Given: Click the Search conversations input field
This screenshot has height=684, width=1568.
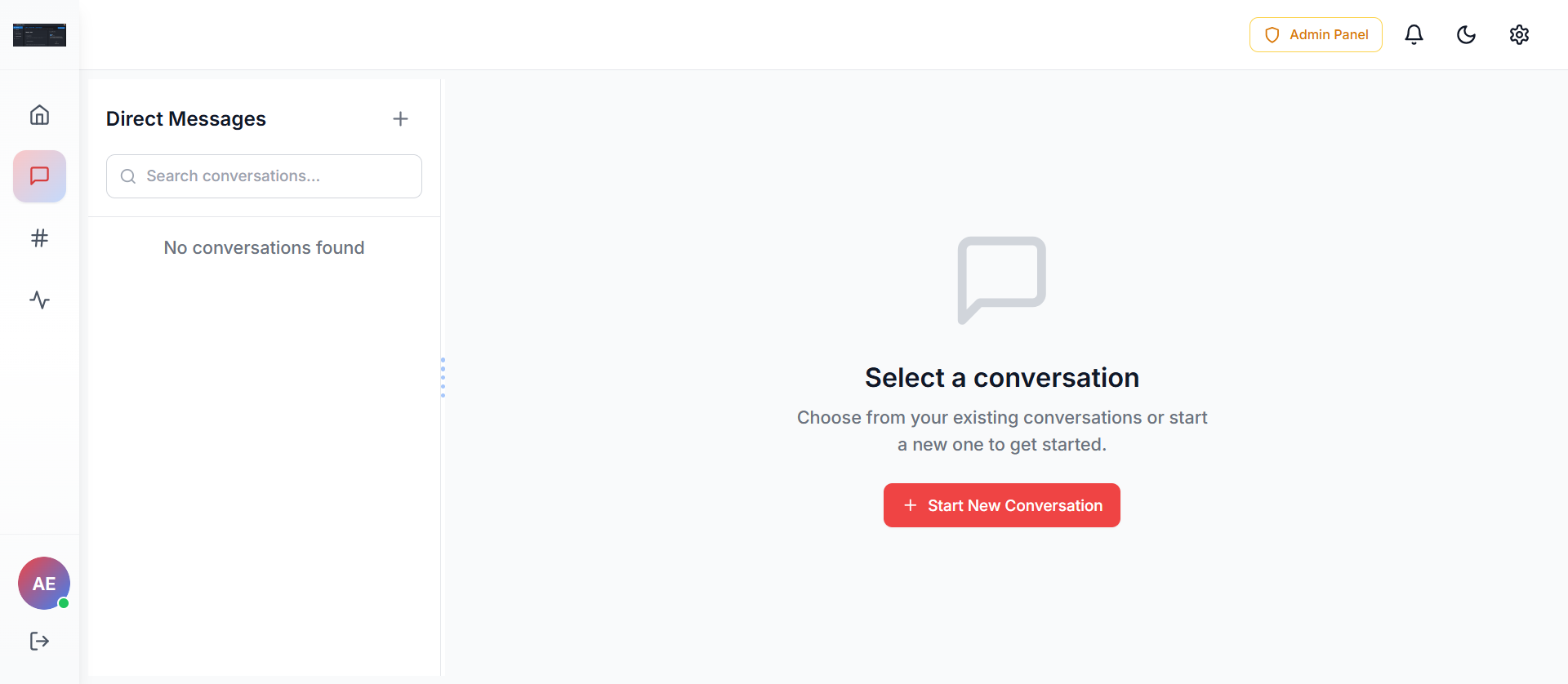Looking at the screenshot, I should pos(263,175).
